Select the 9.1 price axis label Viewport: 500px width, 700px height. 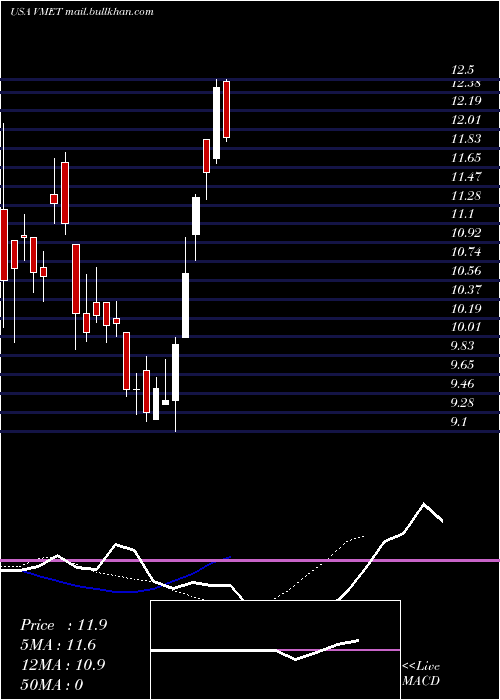coord(459,422)
